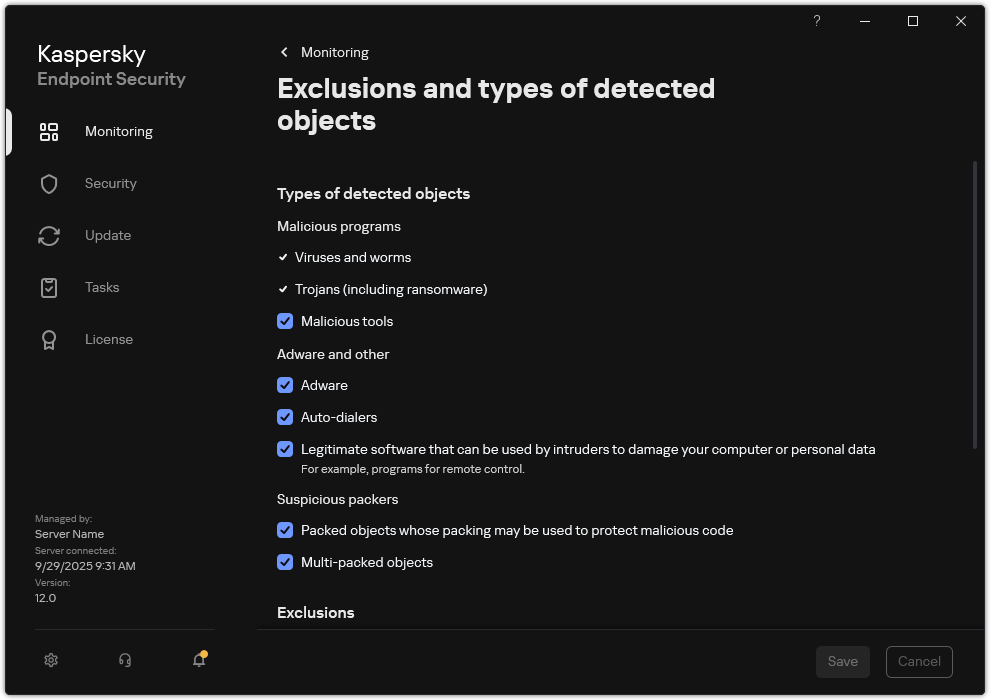This screenshot has width=990, height=700.
Task: Open Update via the refresh icon
Action: (49, 235)
